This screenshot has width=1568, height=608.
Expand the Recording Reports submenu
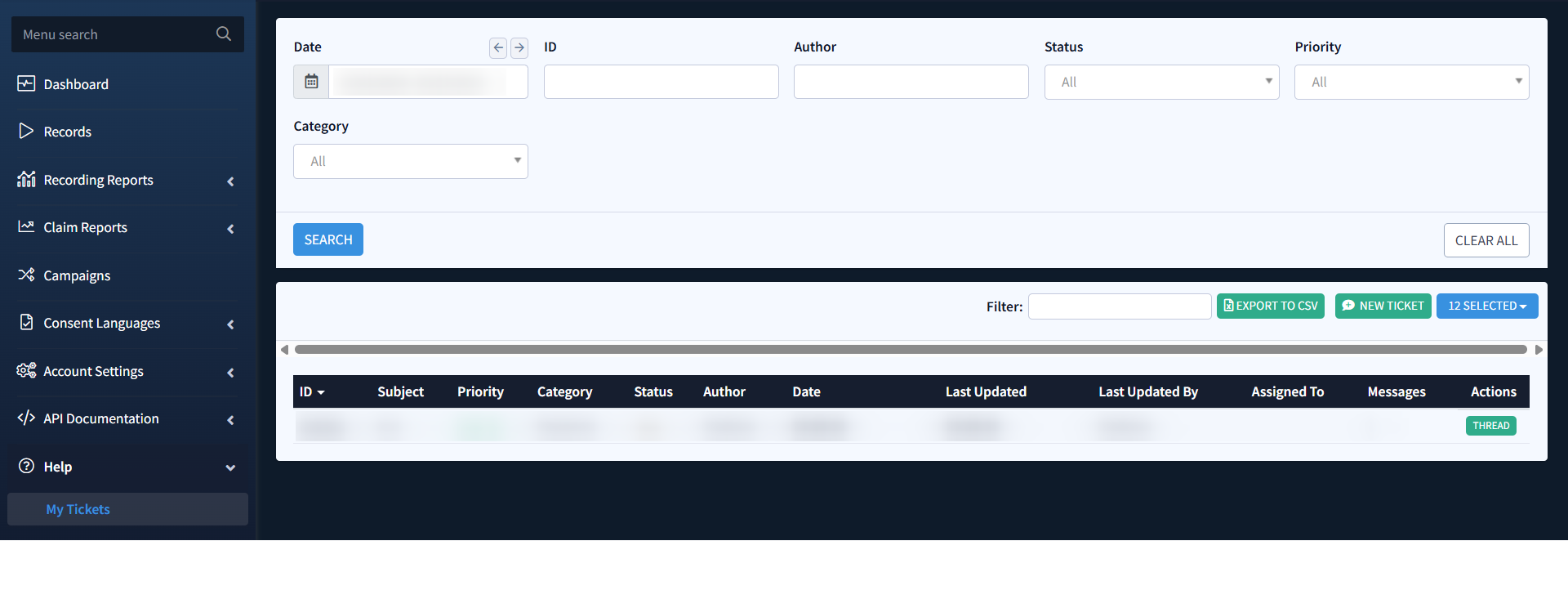[230, 181]
